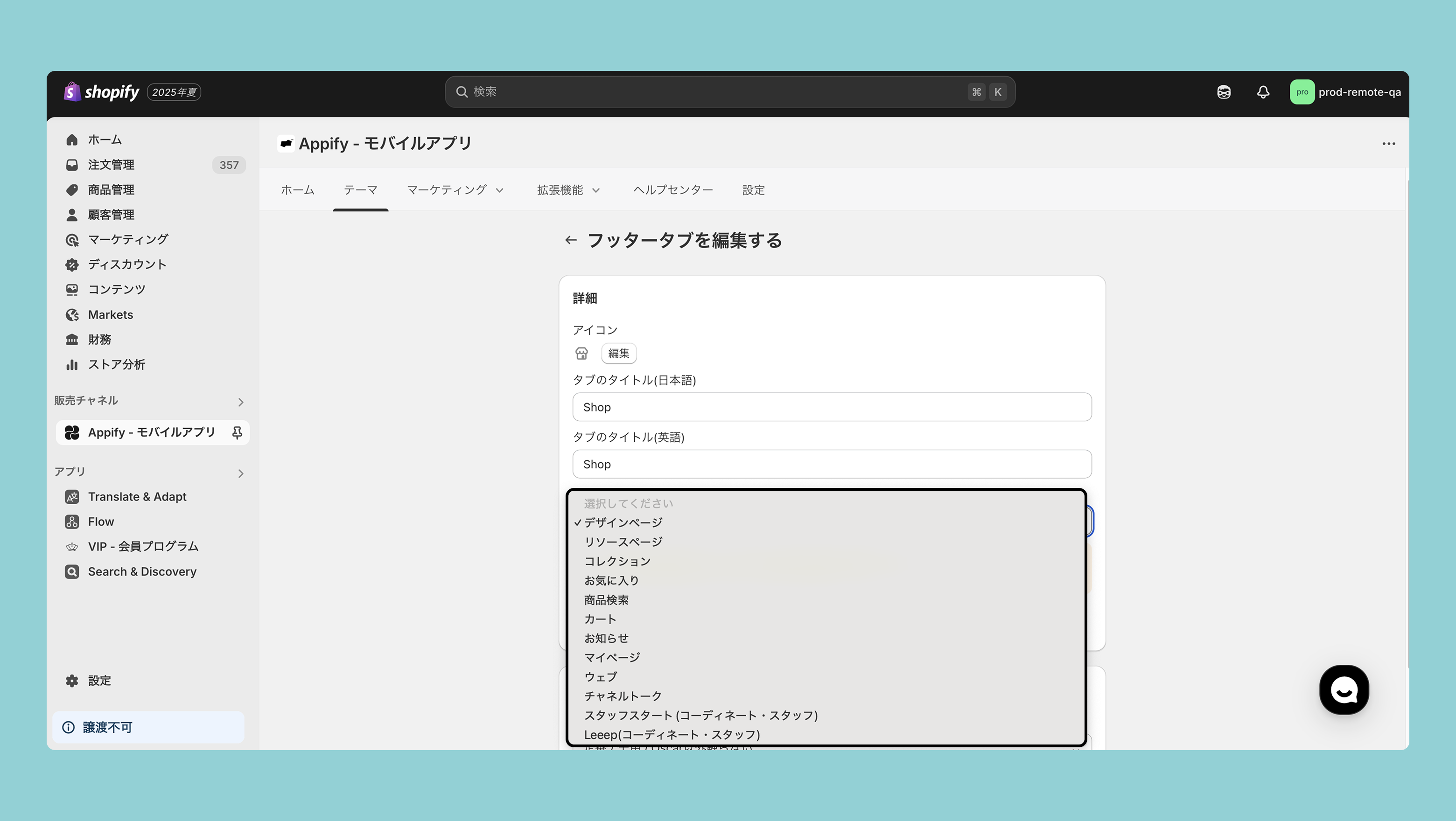1456x821 pixels.
Task: Switch to the ヘルプセンター tab
Action: (672, 190)
